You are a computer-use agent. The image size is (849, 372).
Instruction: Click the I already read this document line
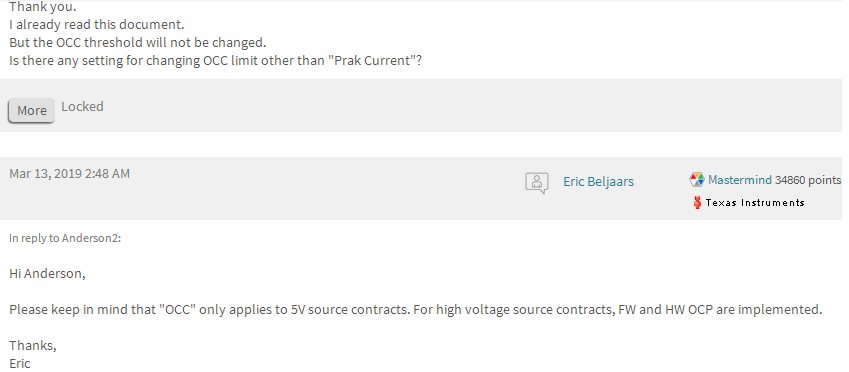click(97, 25)
